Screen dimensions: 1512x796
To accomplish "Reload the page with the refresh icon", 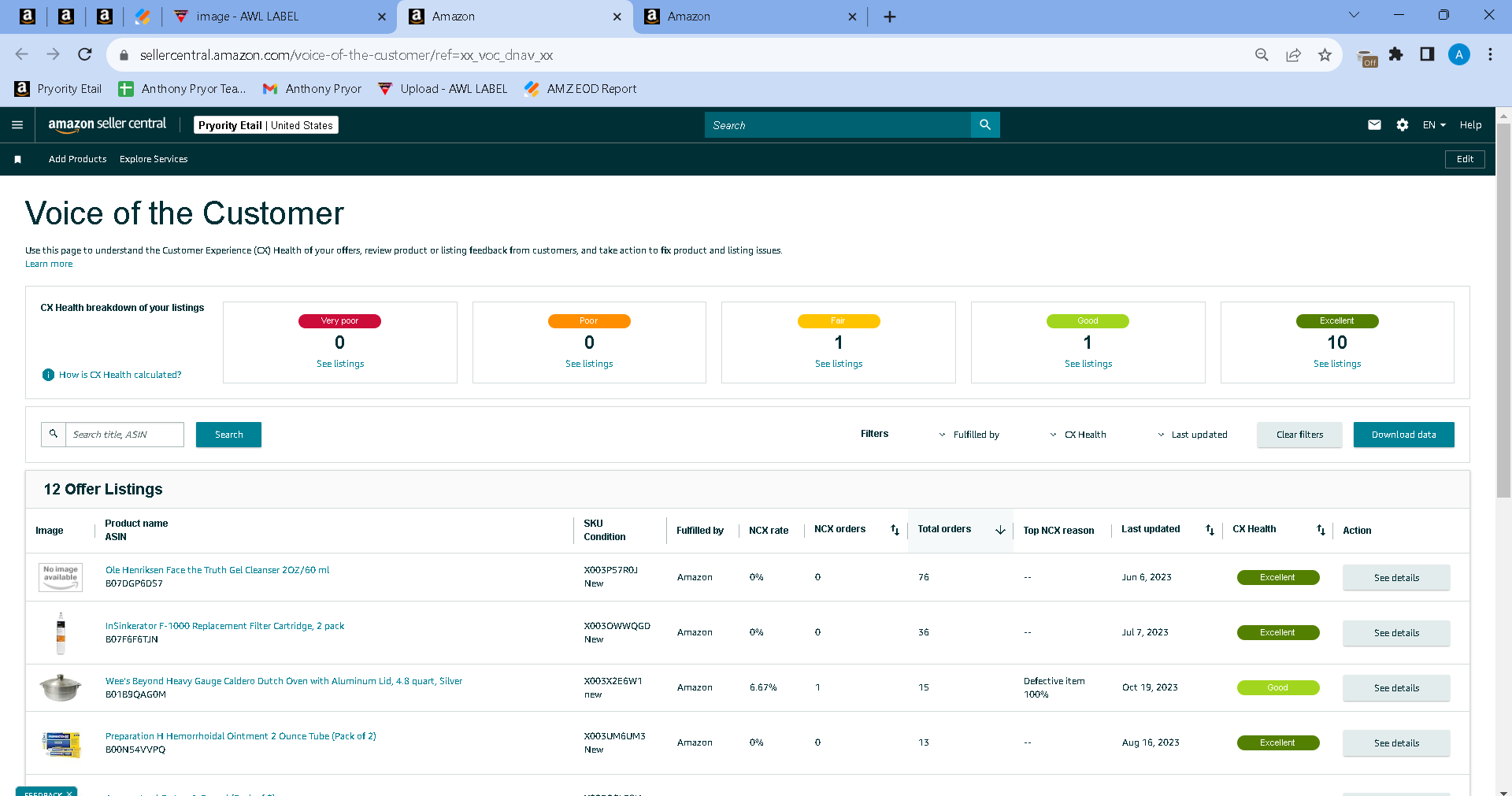I will tap(85, 54).
